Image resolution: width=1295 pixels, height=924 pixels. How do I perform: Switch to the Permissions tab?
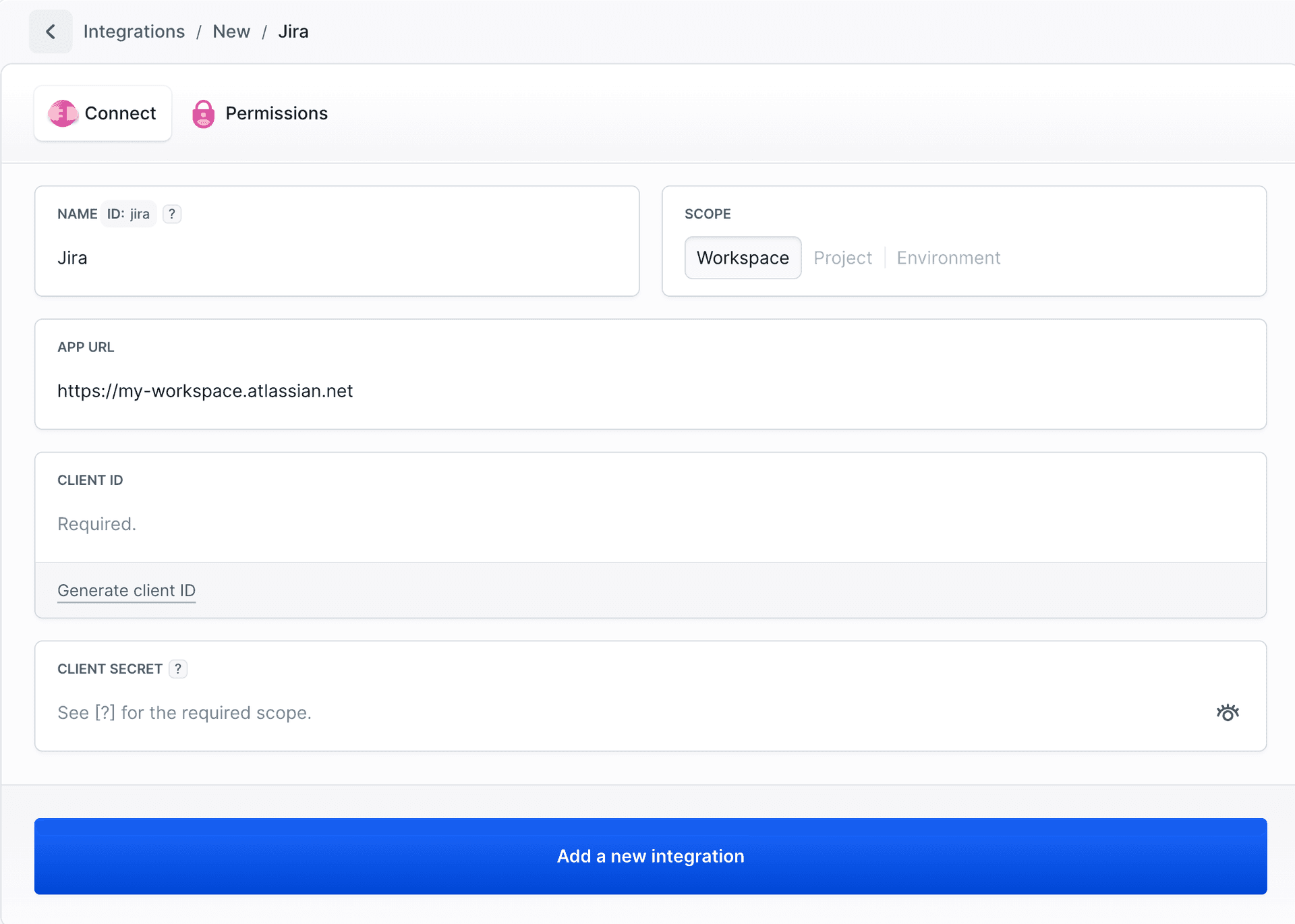point(260,113)
